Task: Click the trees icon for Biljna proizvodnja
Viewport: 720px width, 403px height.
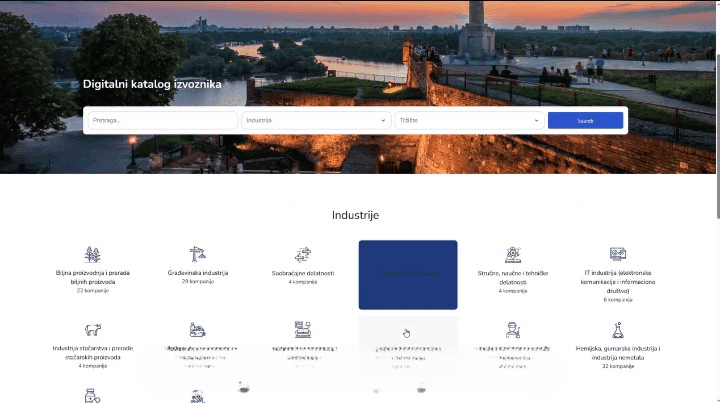Action: tap(93, 254)
